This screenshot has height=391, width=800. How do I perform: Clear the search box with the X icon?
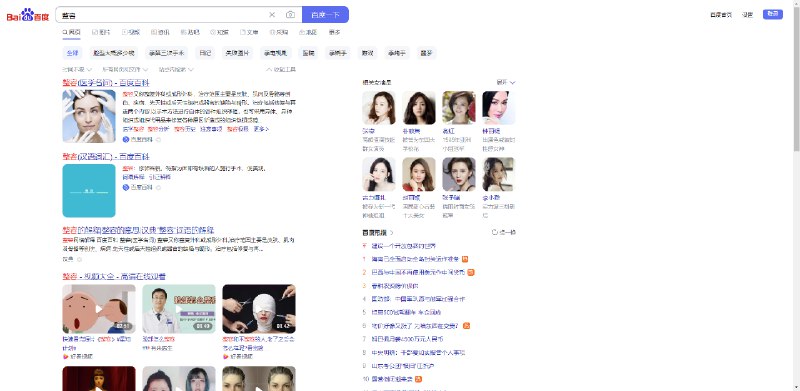pyautogui.click(x=272, y=15)
